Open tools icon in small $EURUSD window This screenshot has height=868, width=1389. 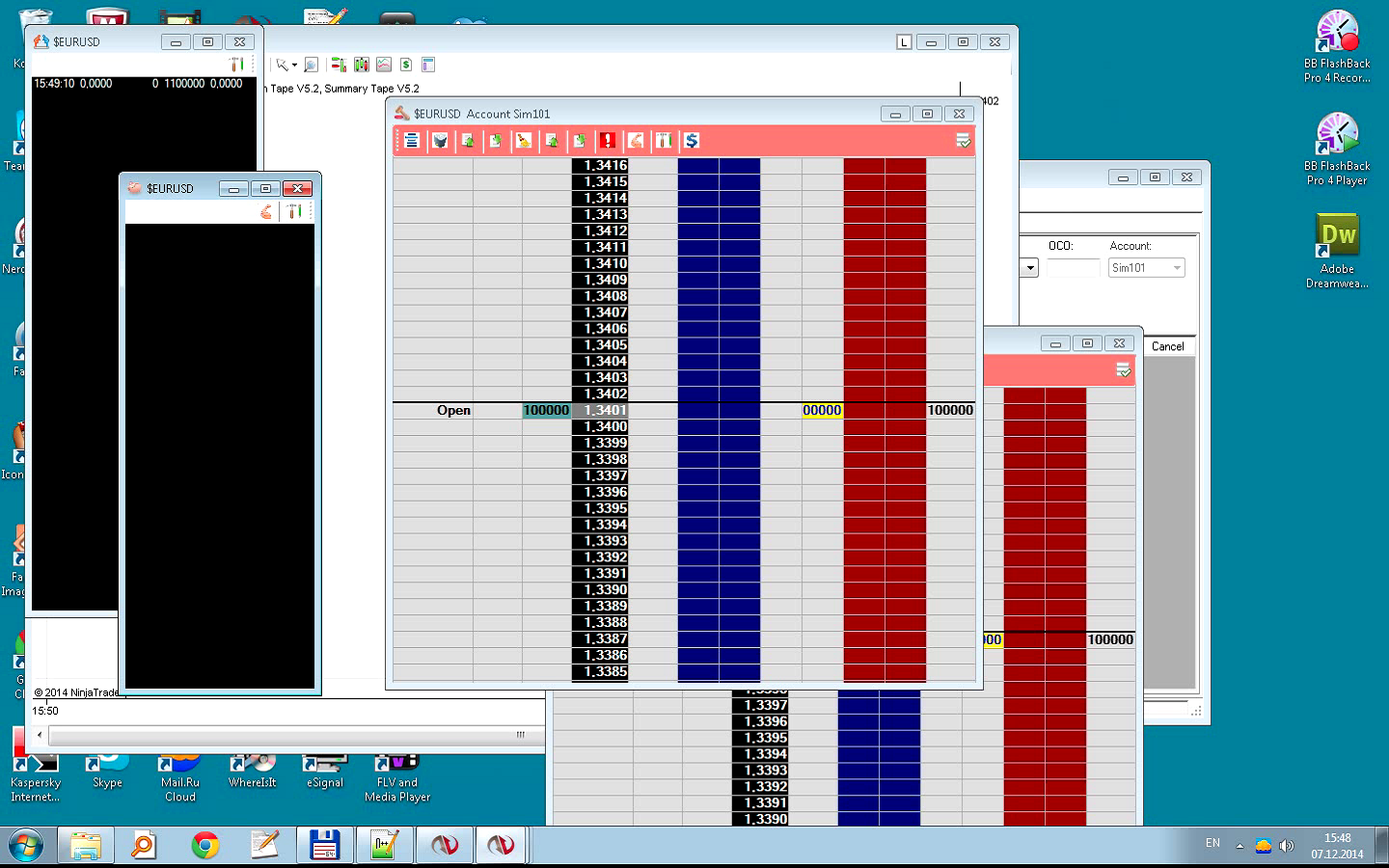[294, 211]
